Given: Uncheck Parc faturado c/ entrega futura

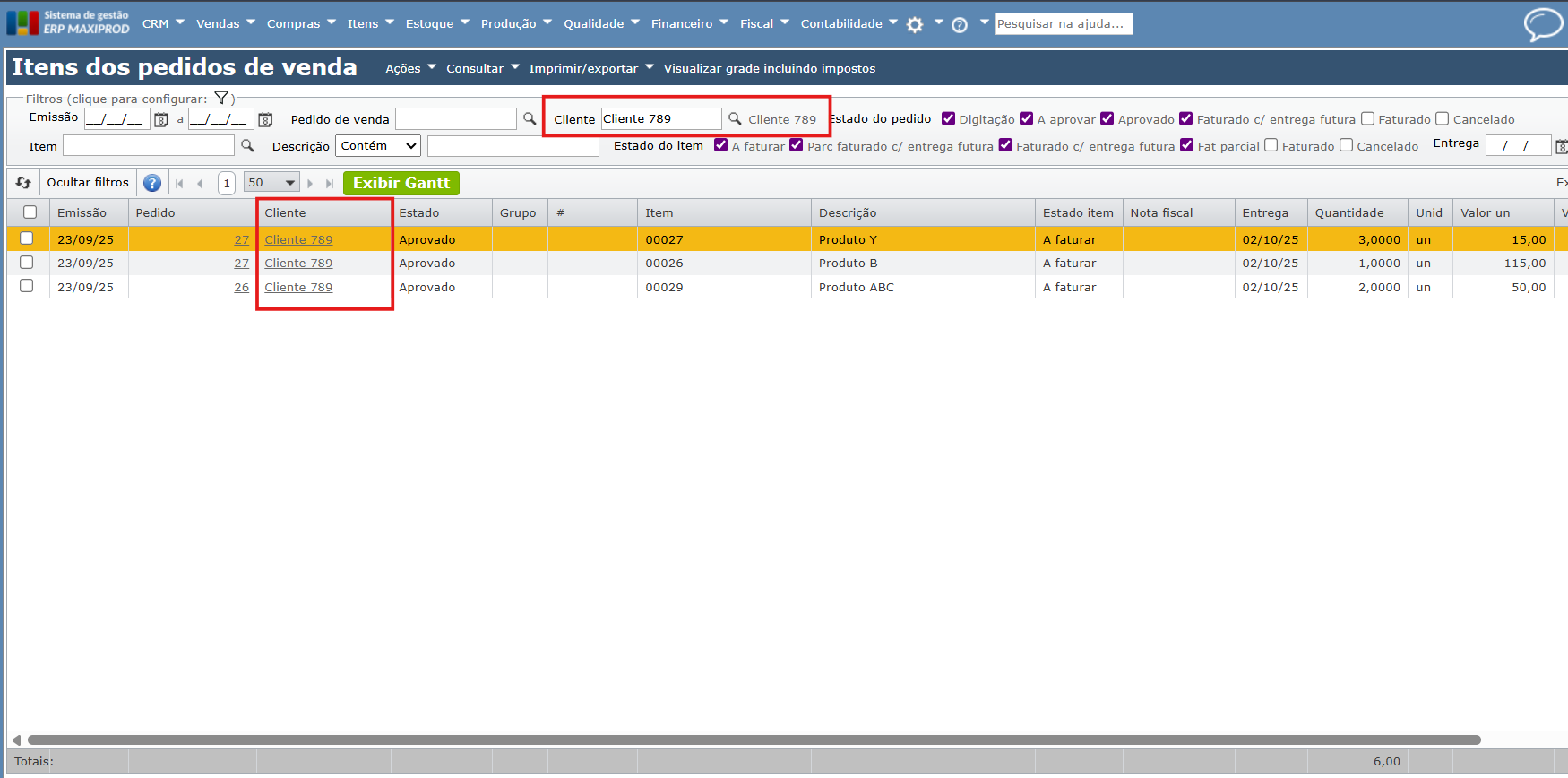Looking at the screenshot, I should [796, 145].
